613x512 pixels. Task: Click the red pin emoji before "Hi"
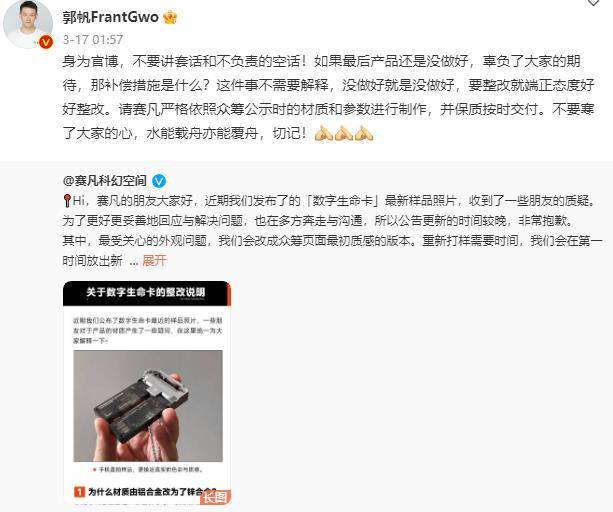click(67, 201)
